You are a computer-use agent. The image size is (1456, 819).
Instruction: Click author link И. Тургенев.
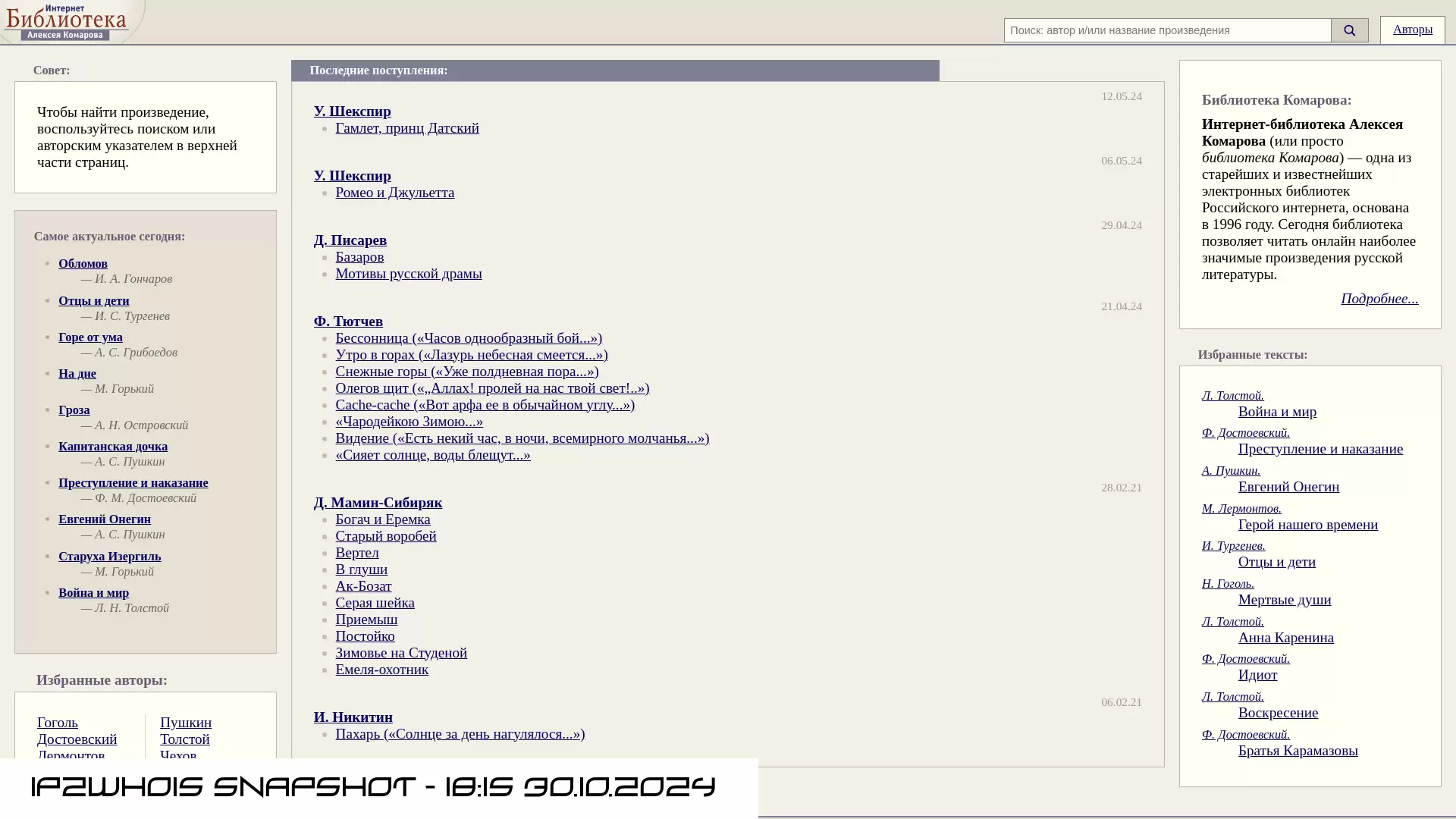click(1234, 546)
